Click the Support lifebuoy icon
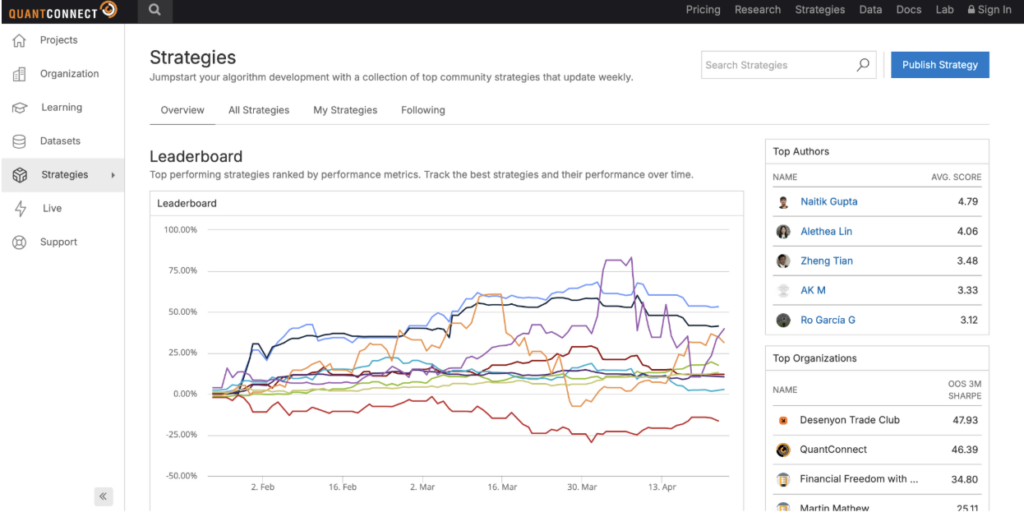1024x526 pixels. click(x=20, y=242)
